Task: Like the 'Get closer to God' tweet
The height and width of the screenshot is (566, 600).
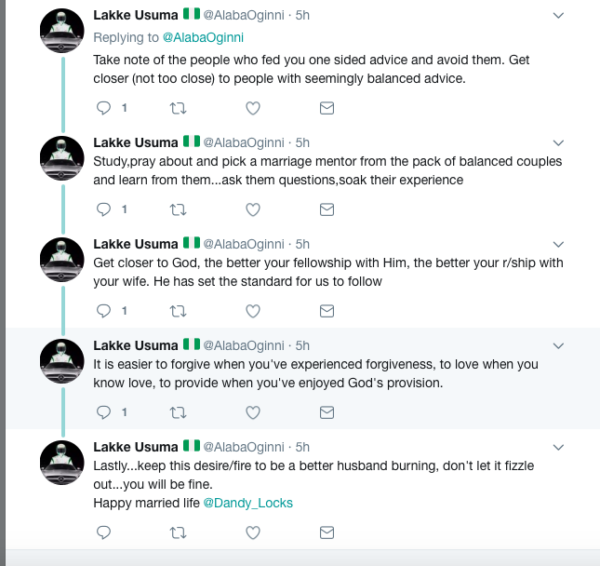Action: tap(253, 311)
